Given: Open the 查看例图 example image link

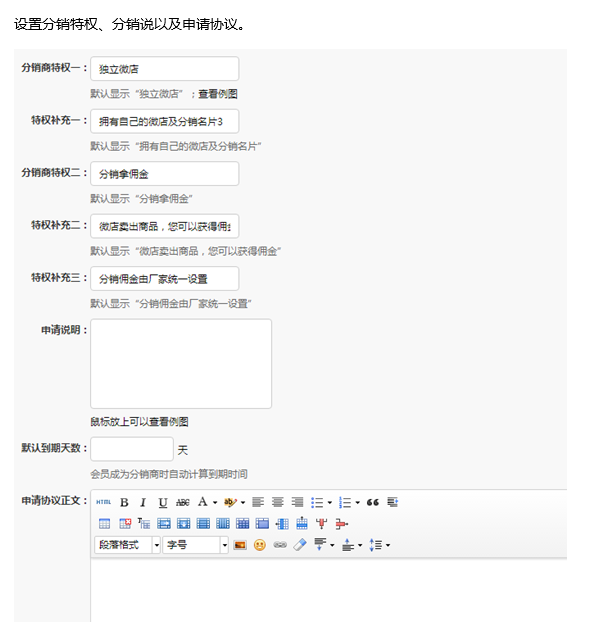Looking at the screenshot, I should coord(217,94).
